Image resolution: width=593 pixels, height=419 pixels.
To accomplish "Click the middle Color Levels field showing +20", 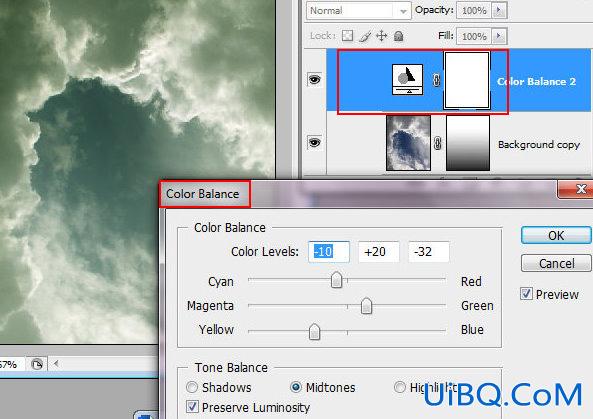I will [x=379, y=252].
